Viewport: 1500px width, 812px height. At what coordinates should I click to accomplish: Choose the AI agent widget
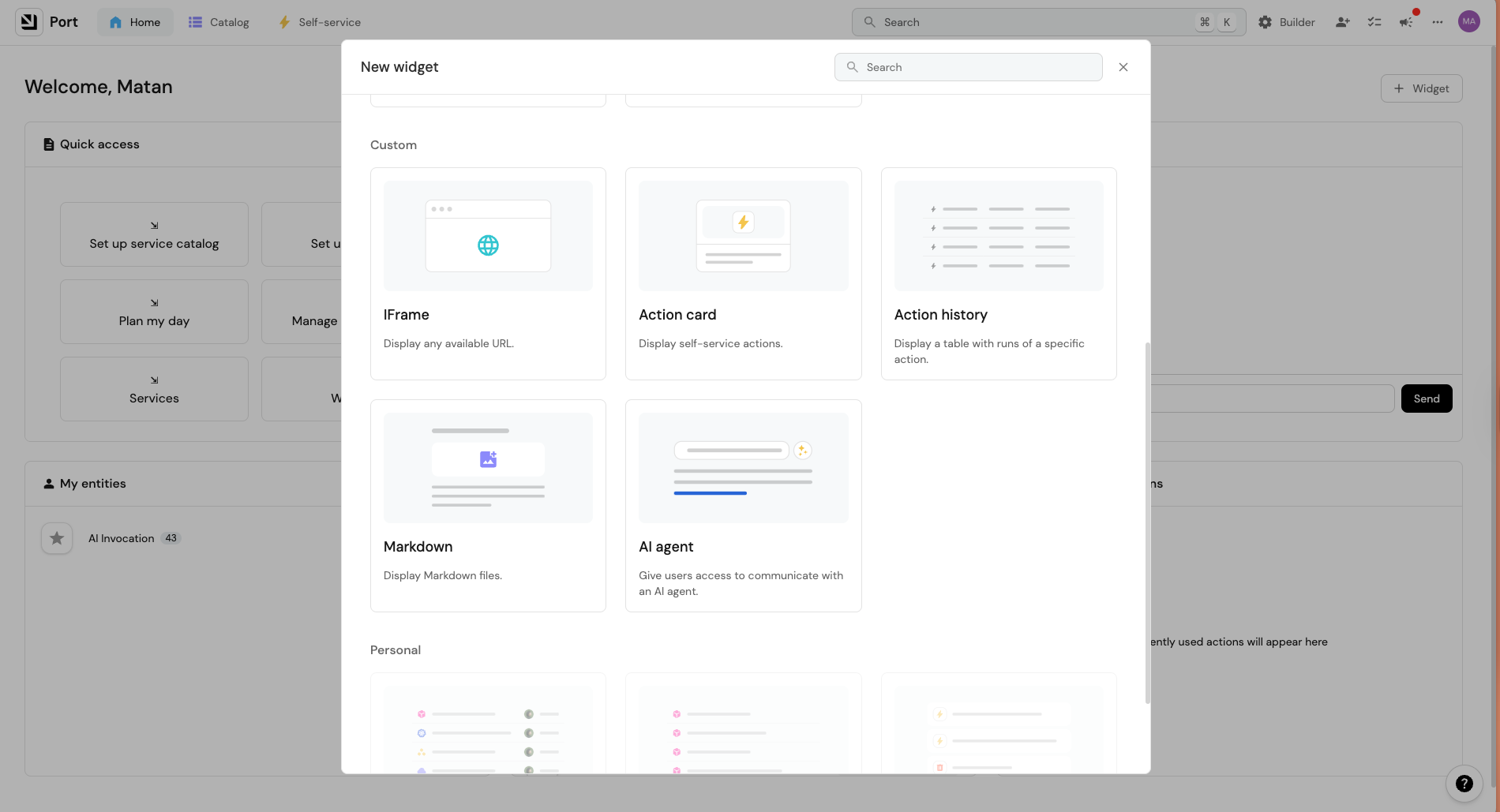click(743, 505)
